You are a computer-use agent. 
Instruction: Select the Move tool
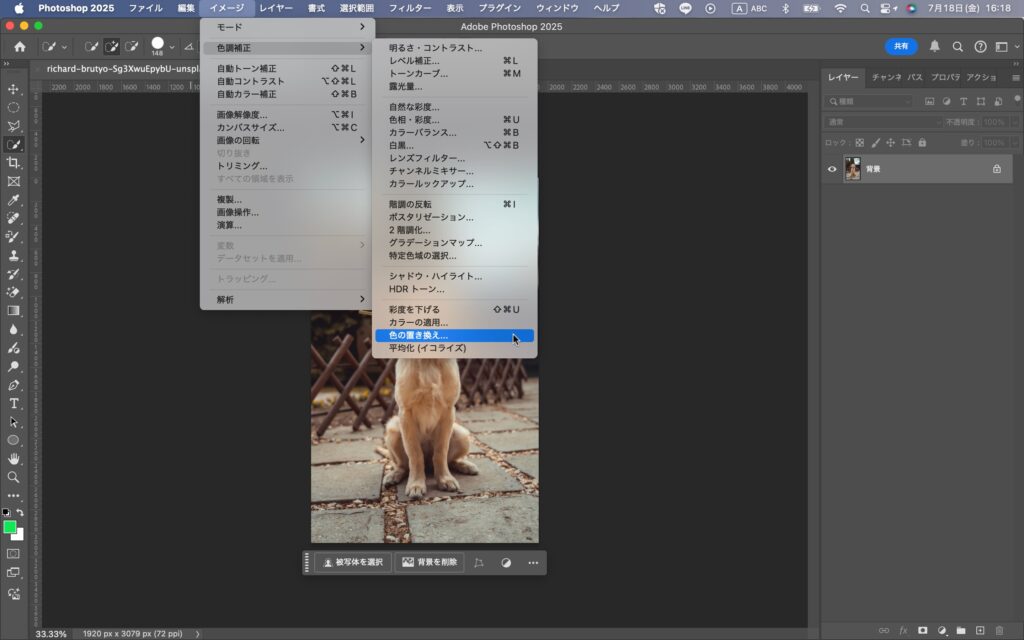click(x=13, y=89)
